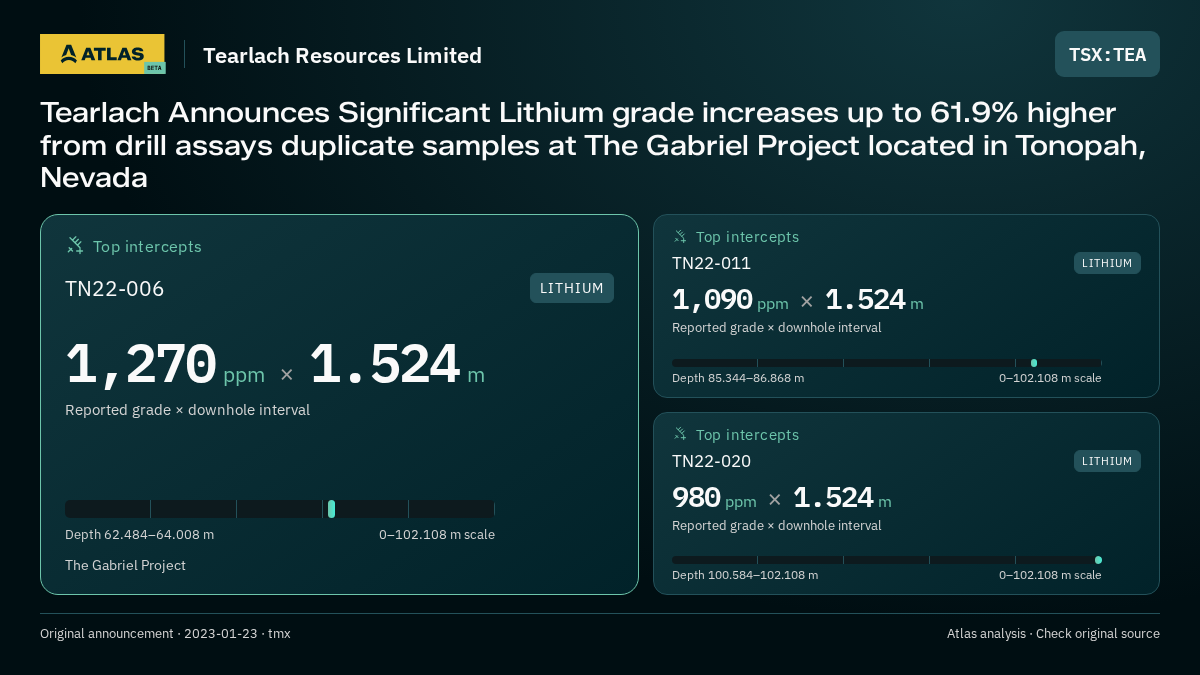Select hole ID TN22-006
The image size is (1200, 675).
[x=115, y=289]
